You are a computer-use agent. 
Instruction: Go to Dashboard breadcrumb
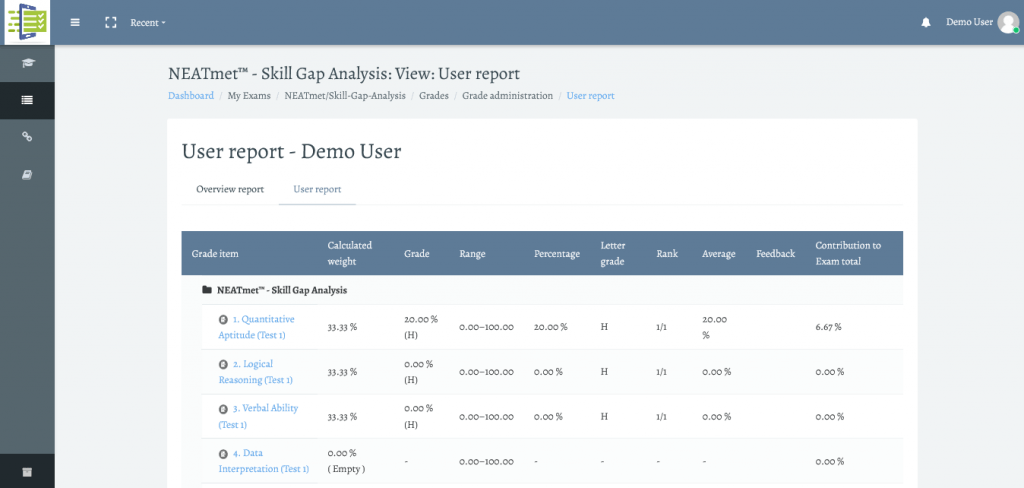coord(191,95)
